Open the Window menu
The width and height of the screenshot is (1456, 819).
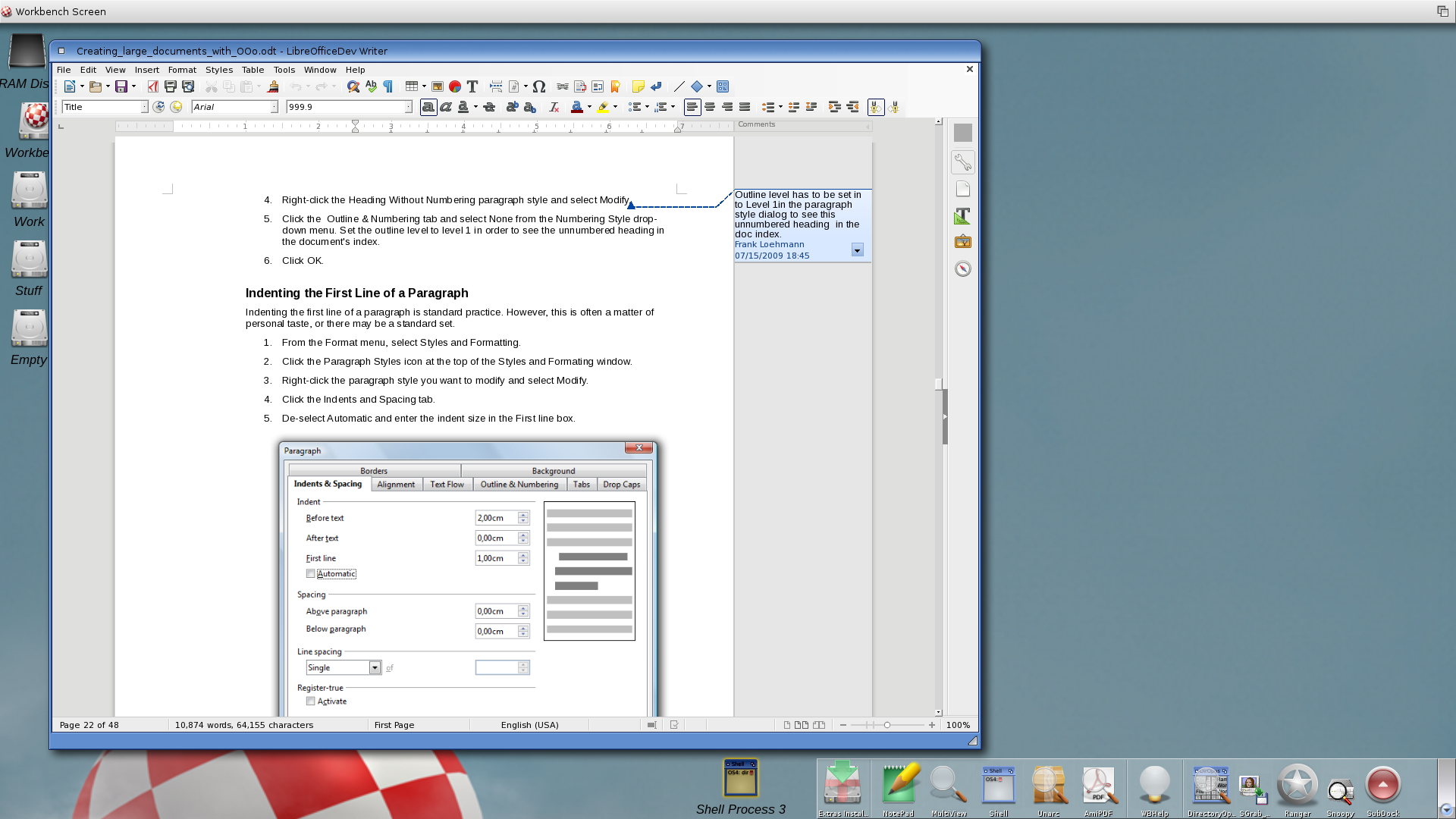320,70
